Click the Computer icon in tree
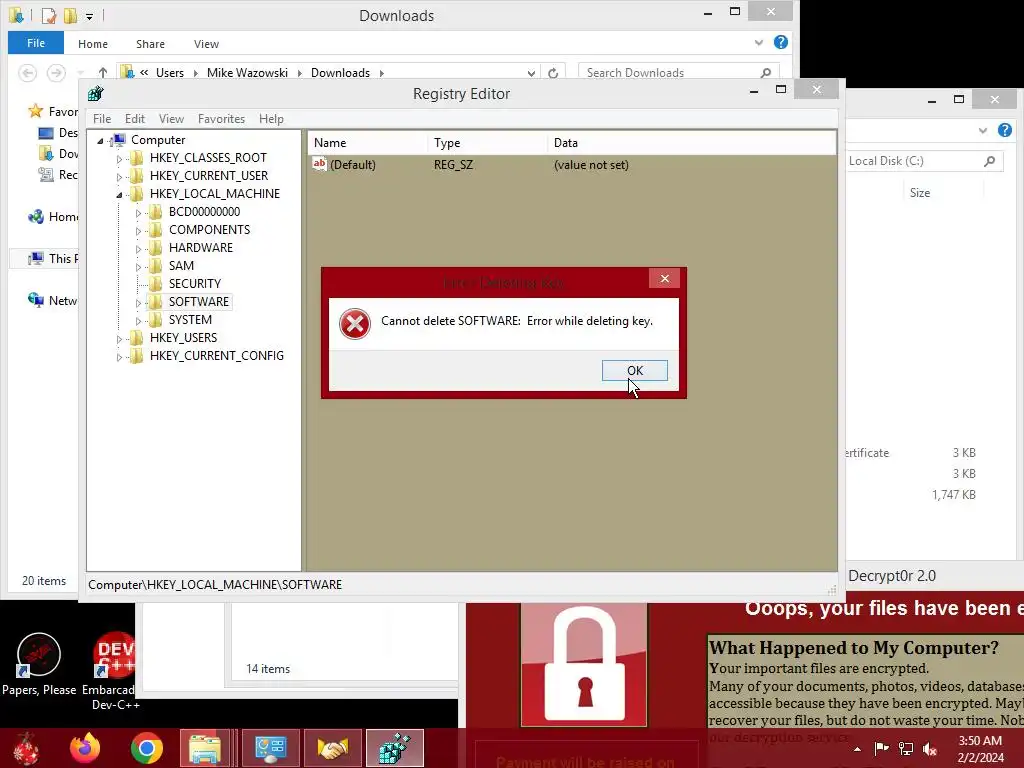 118,140
